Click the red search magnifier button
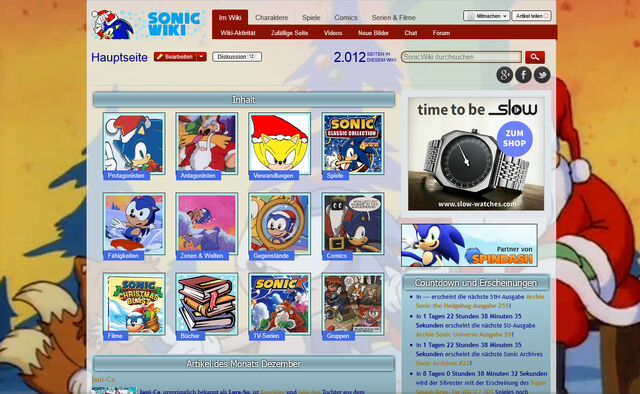640x394 pixels. [535, 57]
